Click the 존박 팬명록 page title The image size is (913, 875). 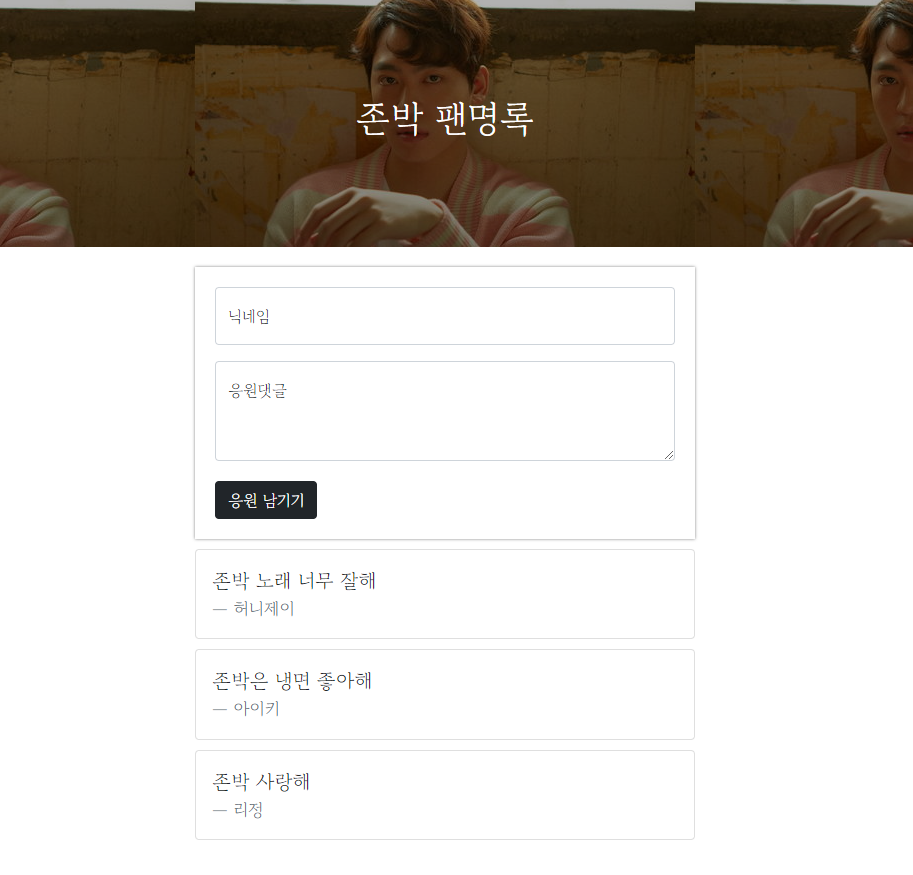(444, 119)
